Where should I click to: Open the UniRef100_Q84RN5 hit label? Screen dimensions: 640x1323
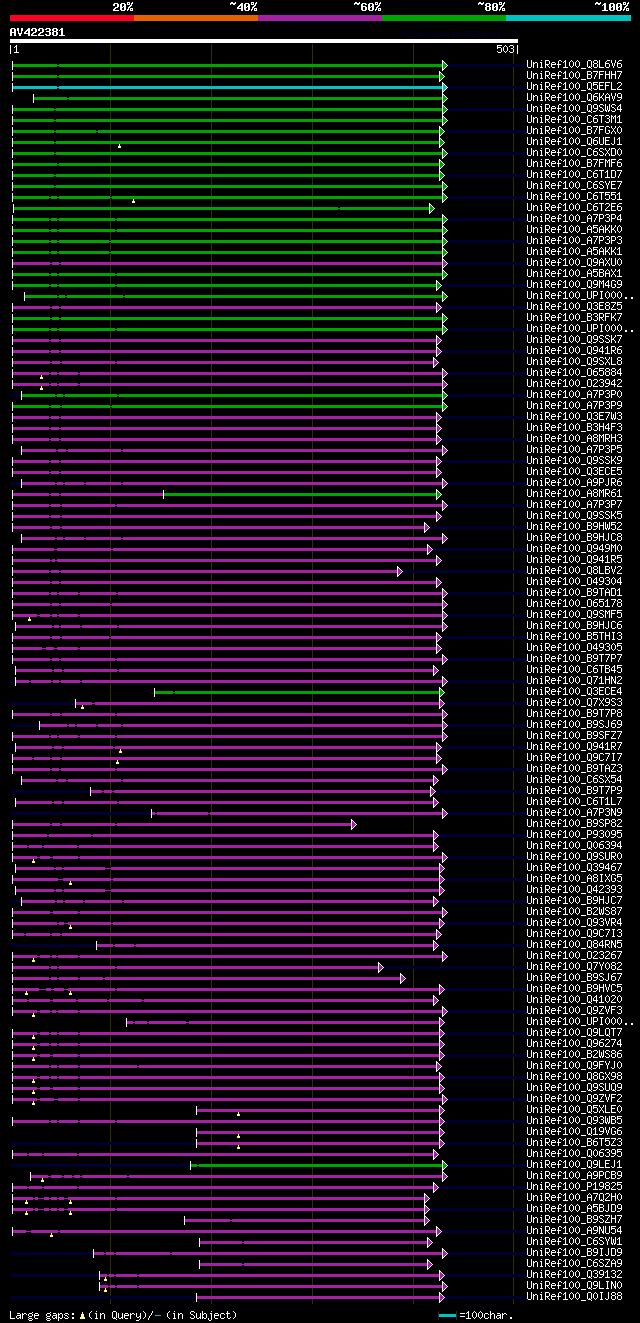(x=574, y=945)
